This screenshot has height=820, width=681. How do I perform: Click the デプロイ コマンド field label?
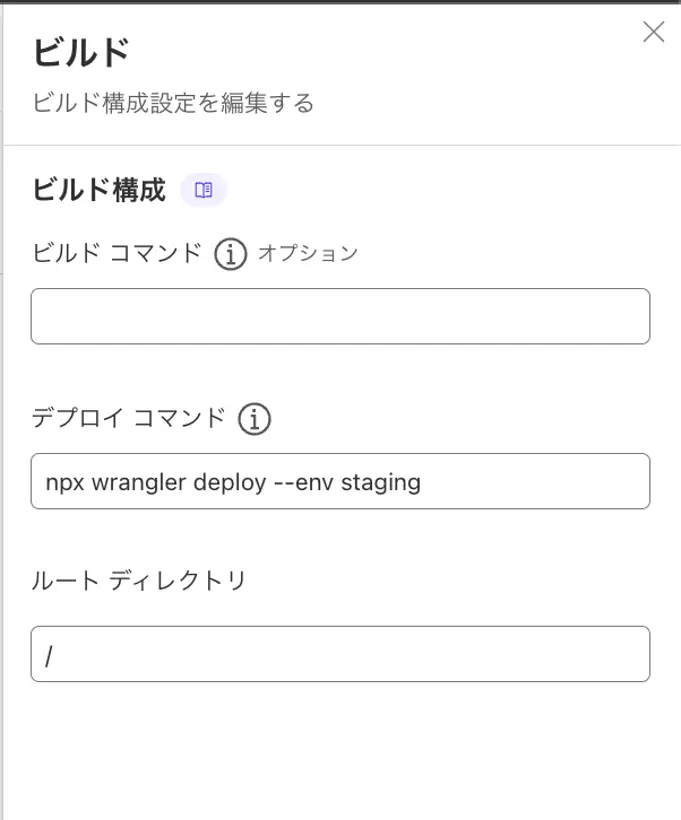129,418
